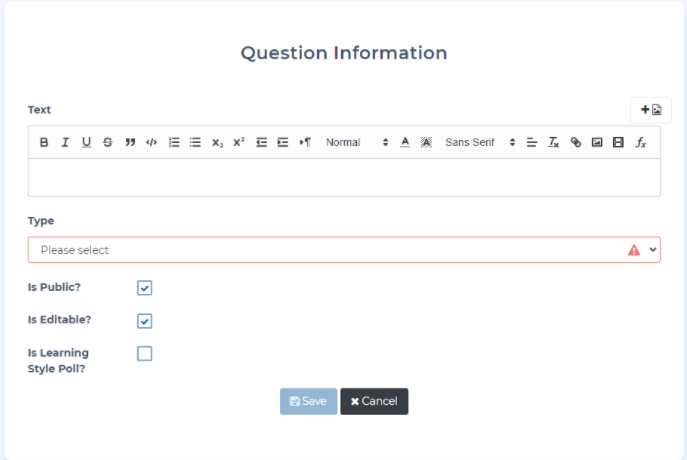The width and height of the screenshot is (687, 460).
Task: Toggle bold formatting in the editor
Action: (44, 143)
